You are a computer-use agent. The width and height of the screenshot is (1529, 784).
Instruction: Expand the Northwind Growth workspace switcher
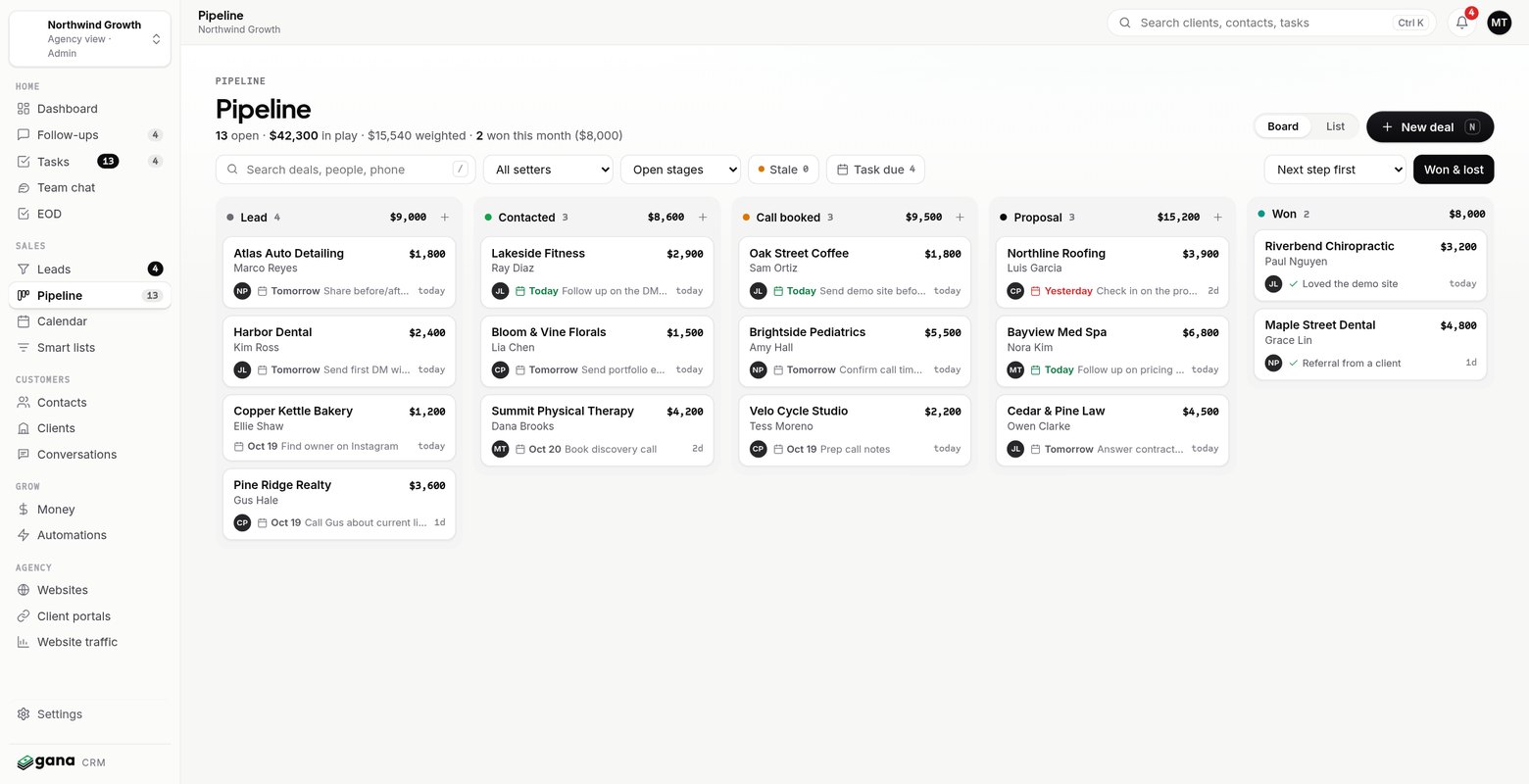pyautogui.click(x=90, y=39)
